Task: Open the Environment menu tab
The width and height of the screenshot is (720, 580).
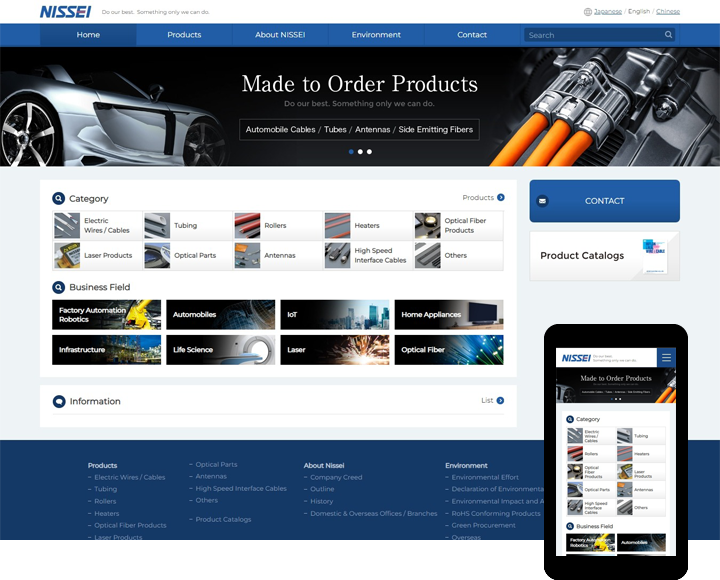Action: (x=376, y=35)
